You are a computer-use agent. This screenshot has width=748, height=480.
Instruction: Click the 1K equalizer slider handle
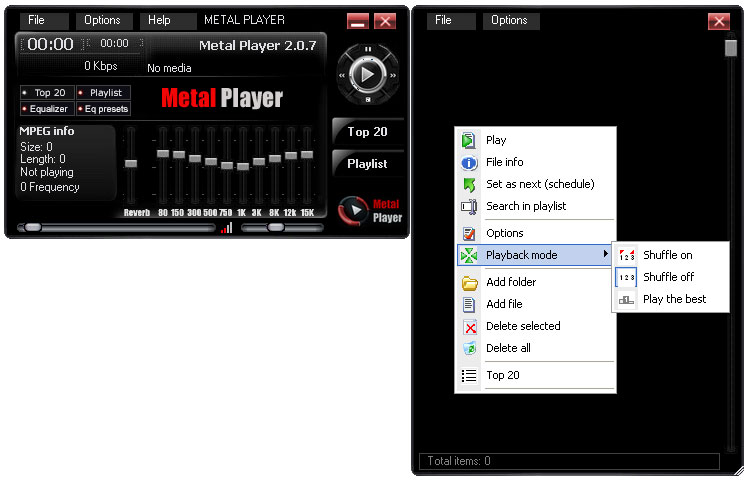pyautogui.click(x=243, y=167)
